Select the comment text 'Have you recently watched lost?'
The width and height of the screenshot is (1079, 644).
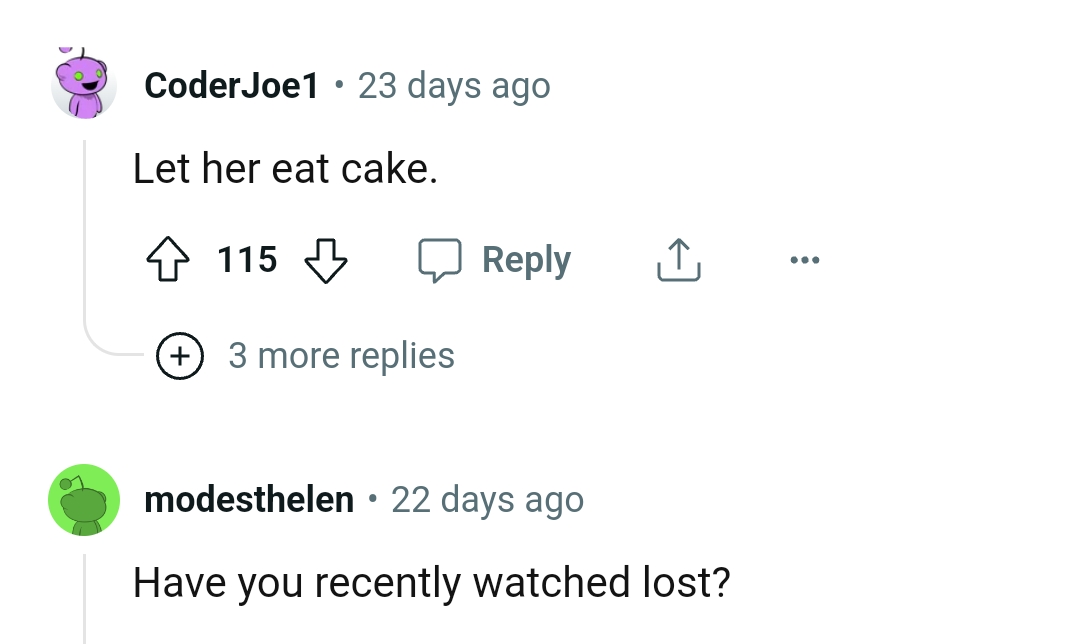(x=433, y=582)
